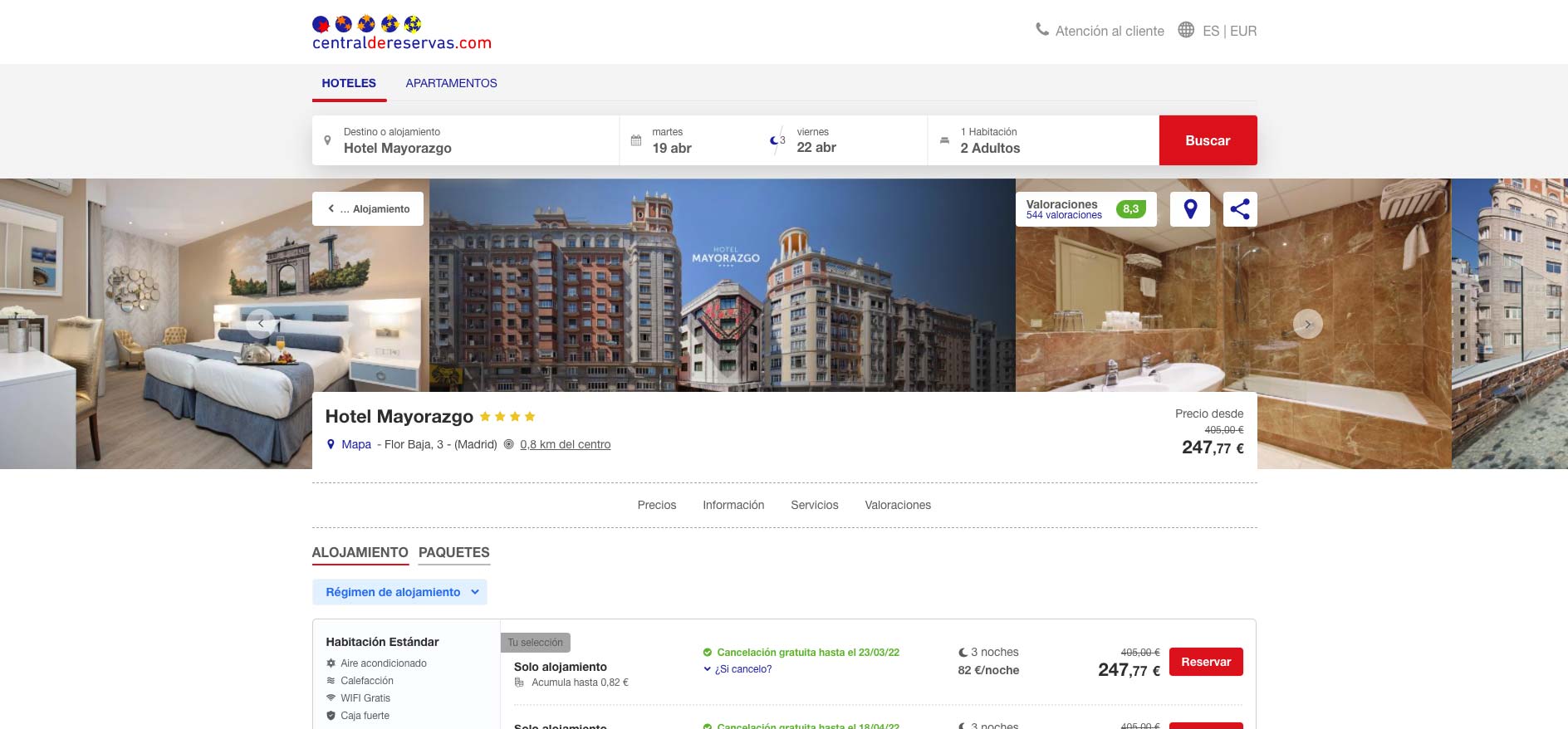The height and width of the screenshot is (729, 1568).
Task: Click the moon icon beside 3 noches
Action: [x=963, y=653]
